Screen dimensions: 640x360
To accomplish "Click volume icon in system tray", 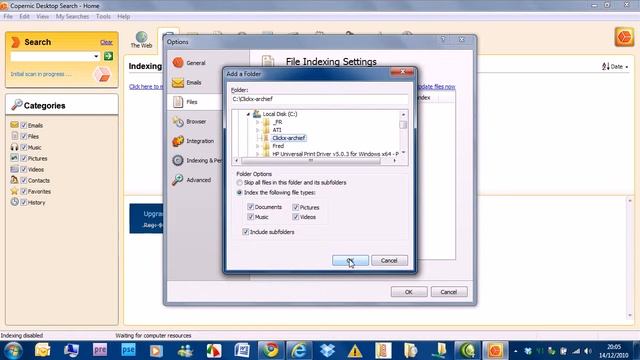I will coord(588,351).
